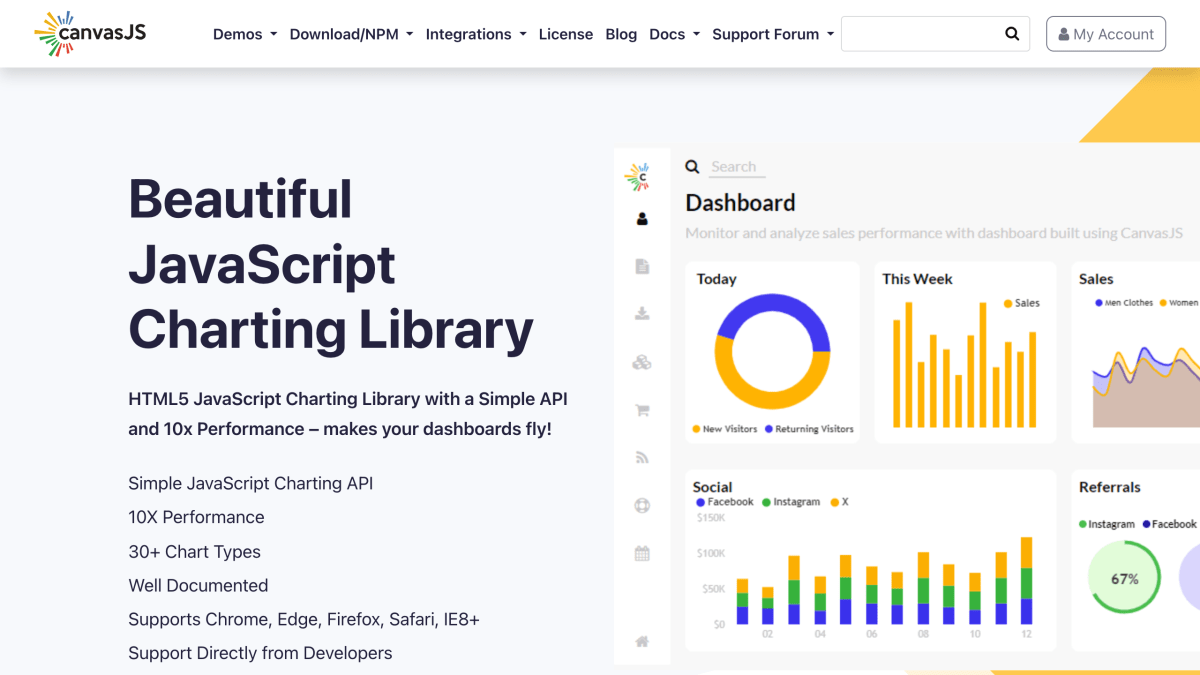Image resolution: width=1200 pixels, height=675 pixels.
Task: Open the Integrations dropdown menu
Action: [x=476, y=34]
